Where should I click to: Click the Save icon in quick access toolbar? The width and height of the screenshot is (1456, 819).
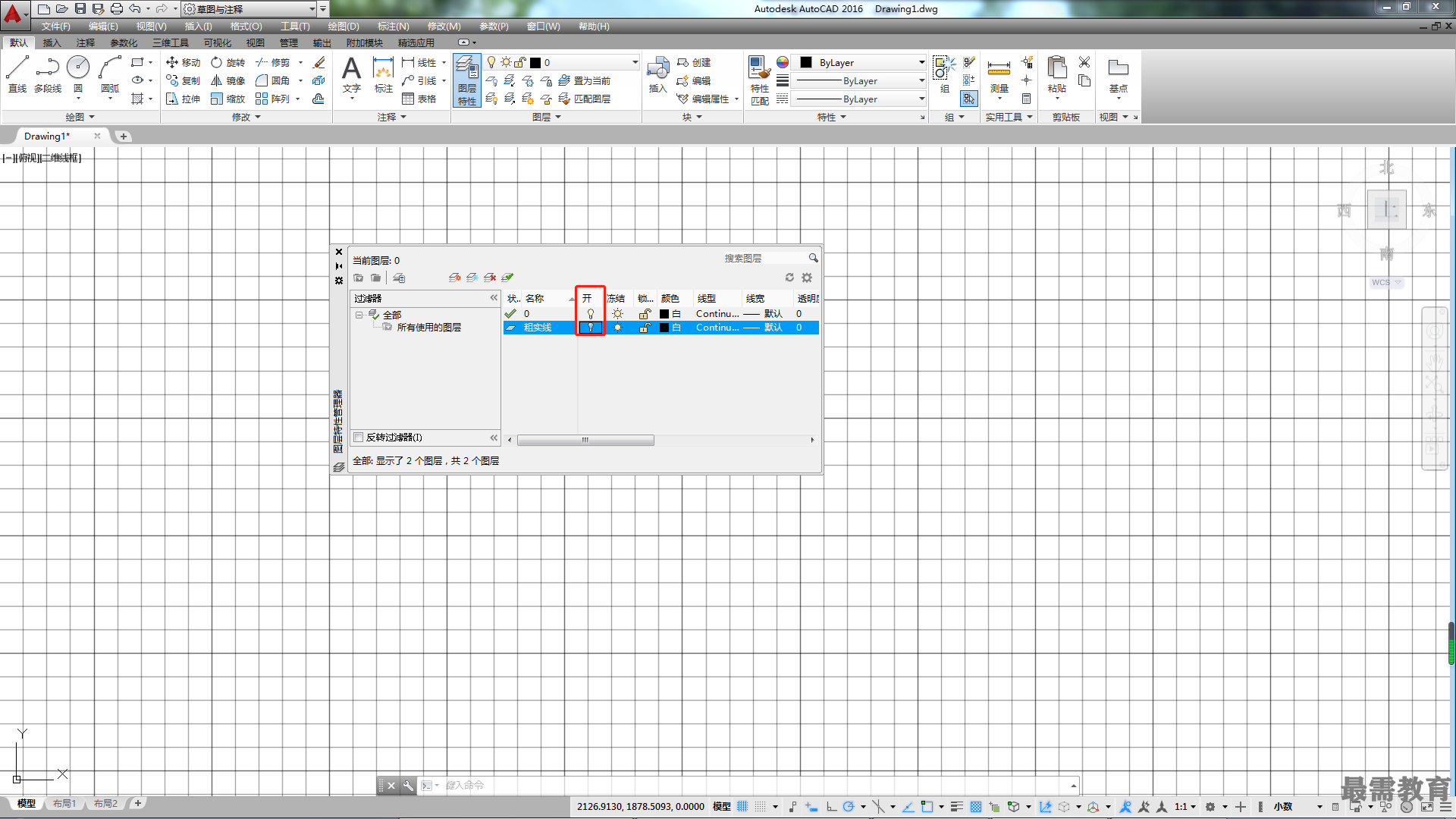coord(80,9)
